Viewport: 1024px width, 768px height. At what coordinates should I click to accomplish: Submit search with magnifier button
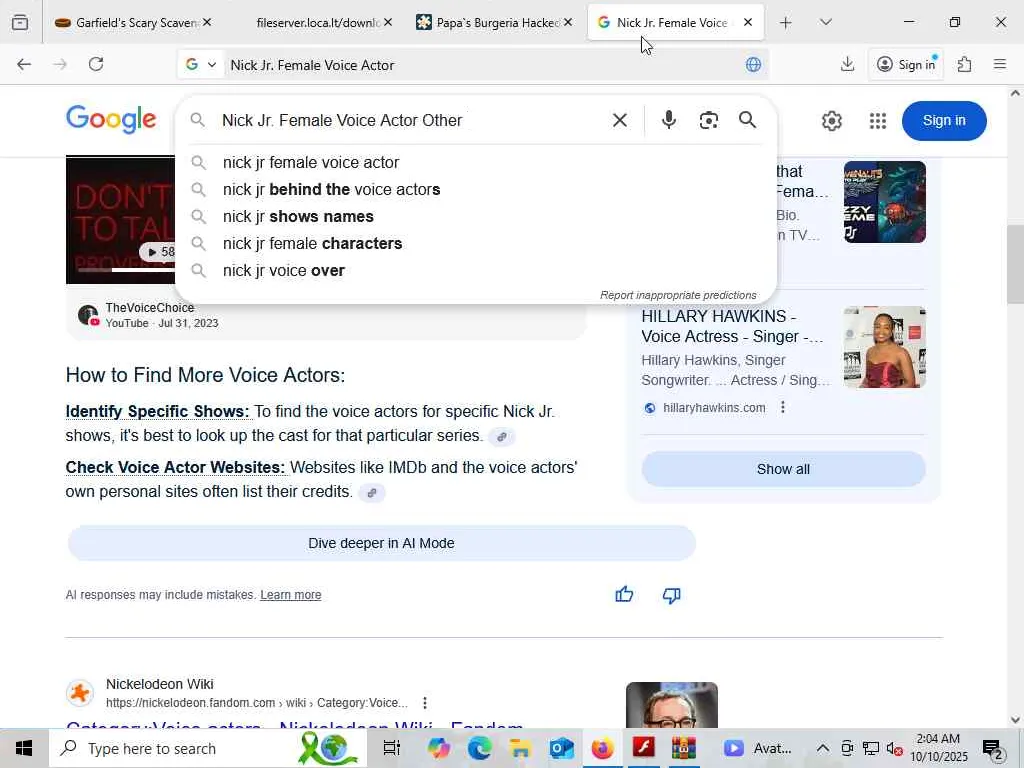click(748, 120)
